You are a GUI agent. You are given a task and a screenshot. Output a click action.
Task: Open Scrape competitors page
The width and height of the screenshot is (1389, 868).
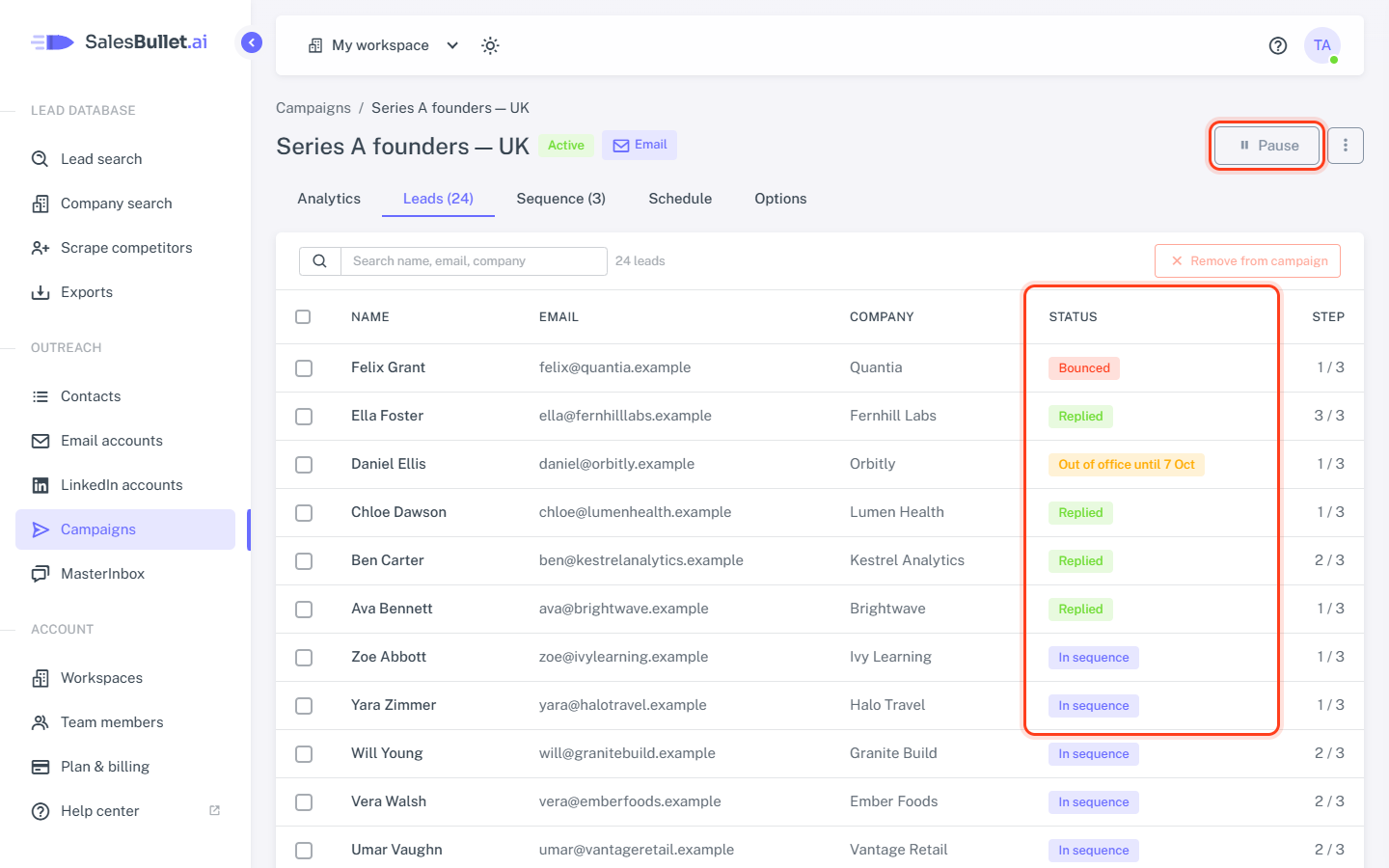point(125,248)
